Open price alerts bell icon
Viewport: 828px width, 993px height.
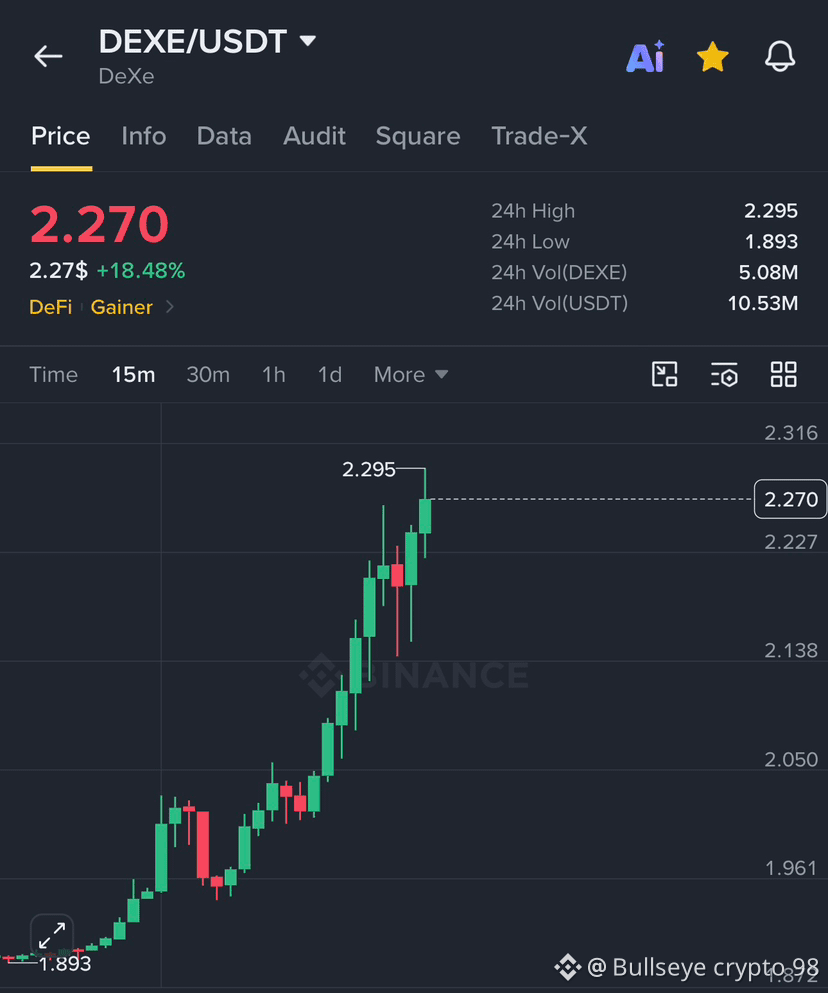coord(780,56)
